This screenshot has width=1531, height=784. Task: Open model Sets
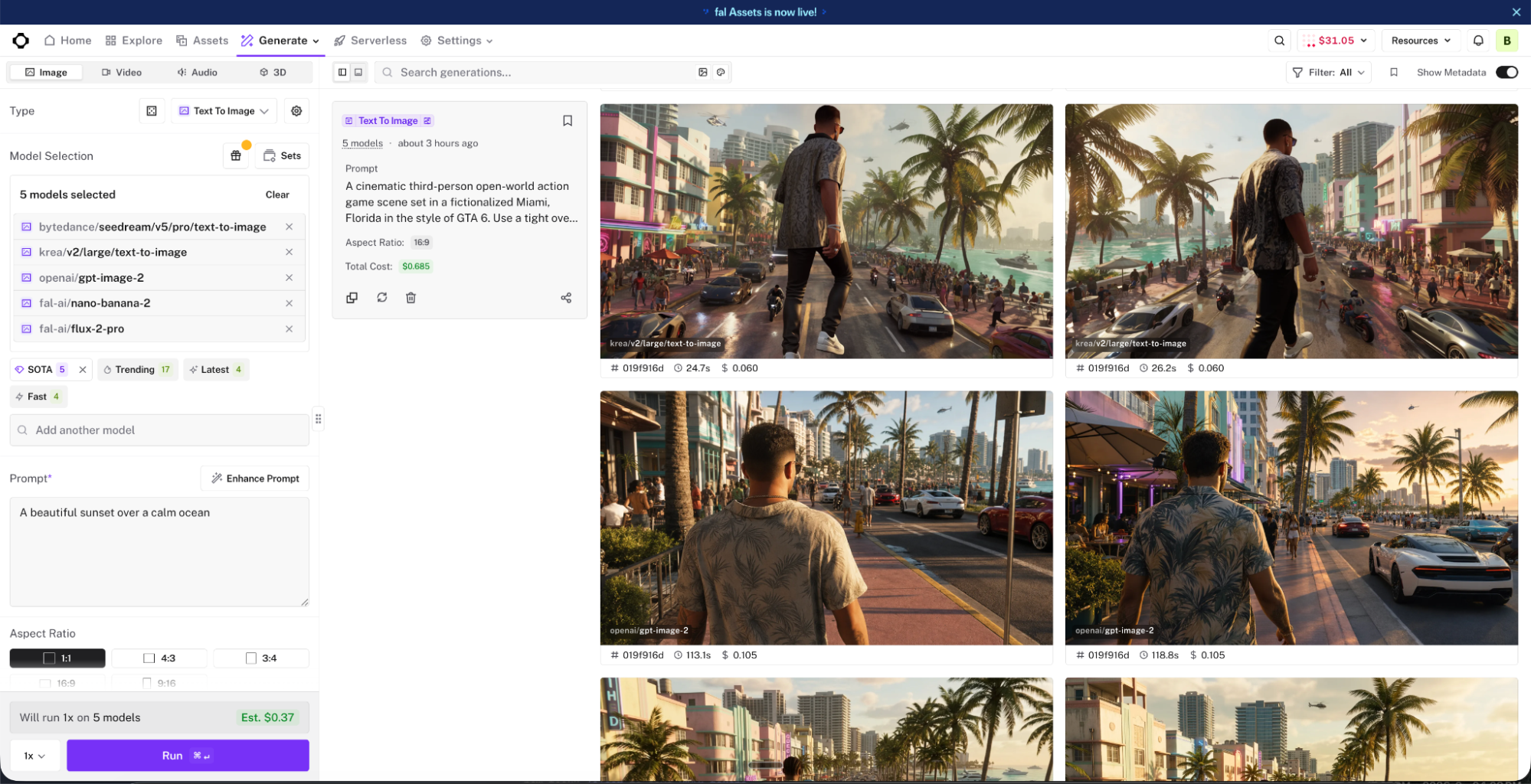point(282,155)
